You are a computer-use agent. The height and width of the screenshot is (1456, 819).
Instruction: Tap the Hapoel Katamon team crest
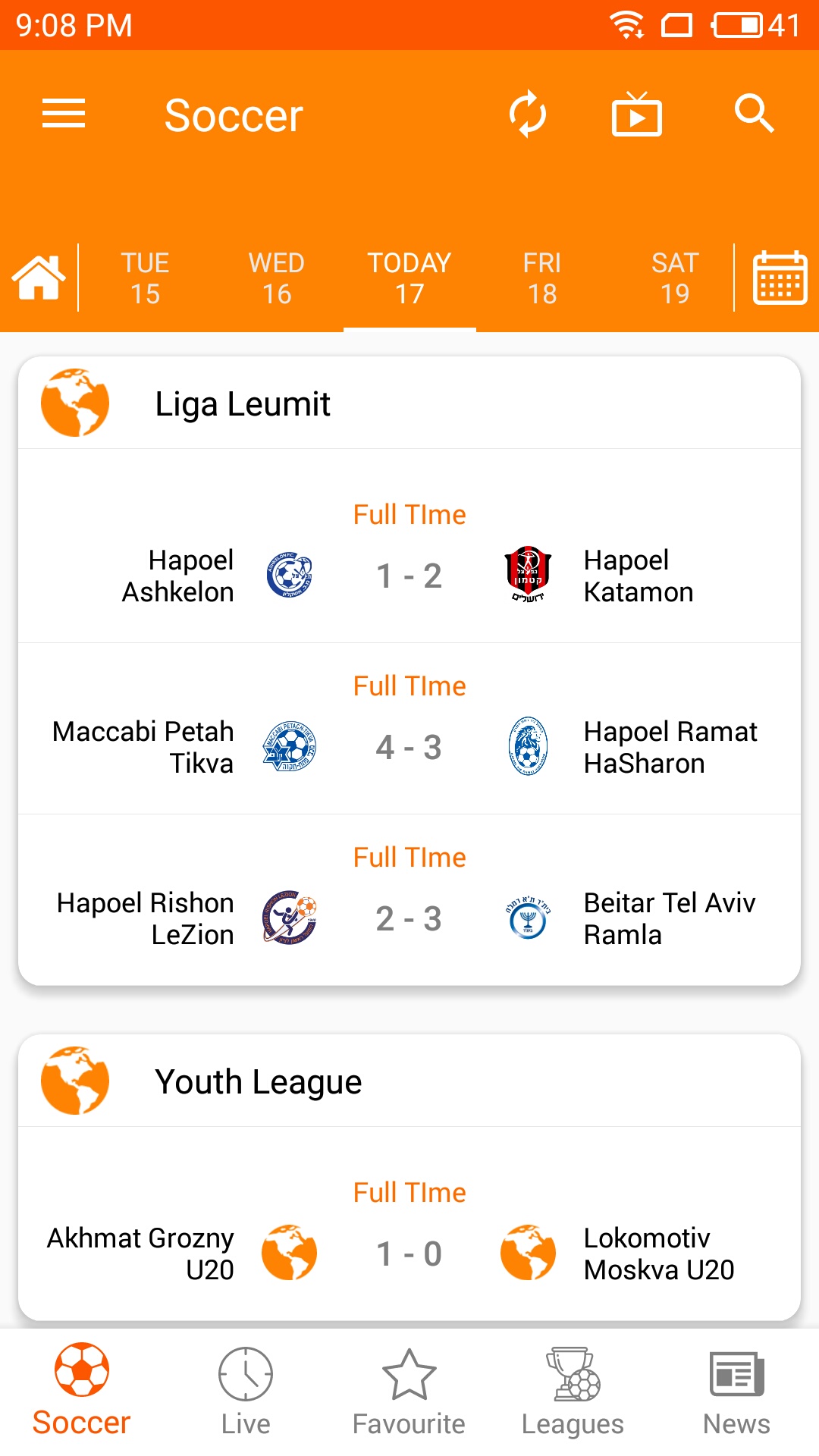528,575
